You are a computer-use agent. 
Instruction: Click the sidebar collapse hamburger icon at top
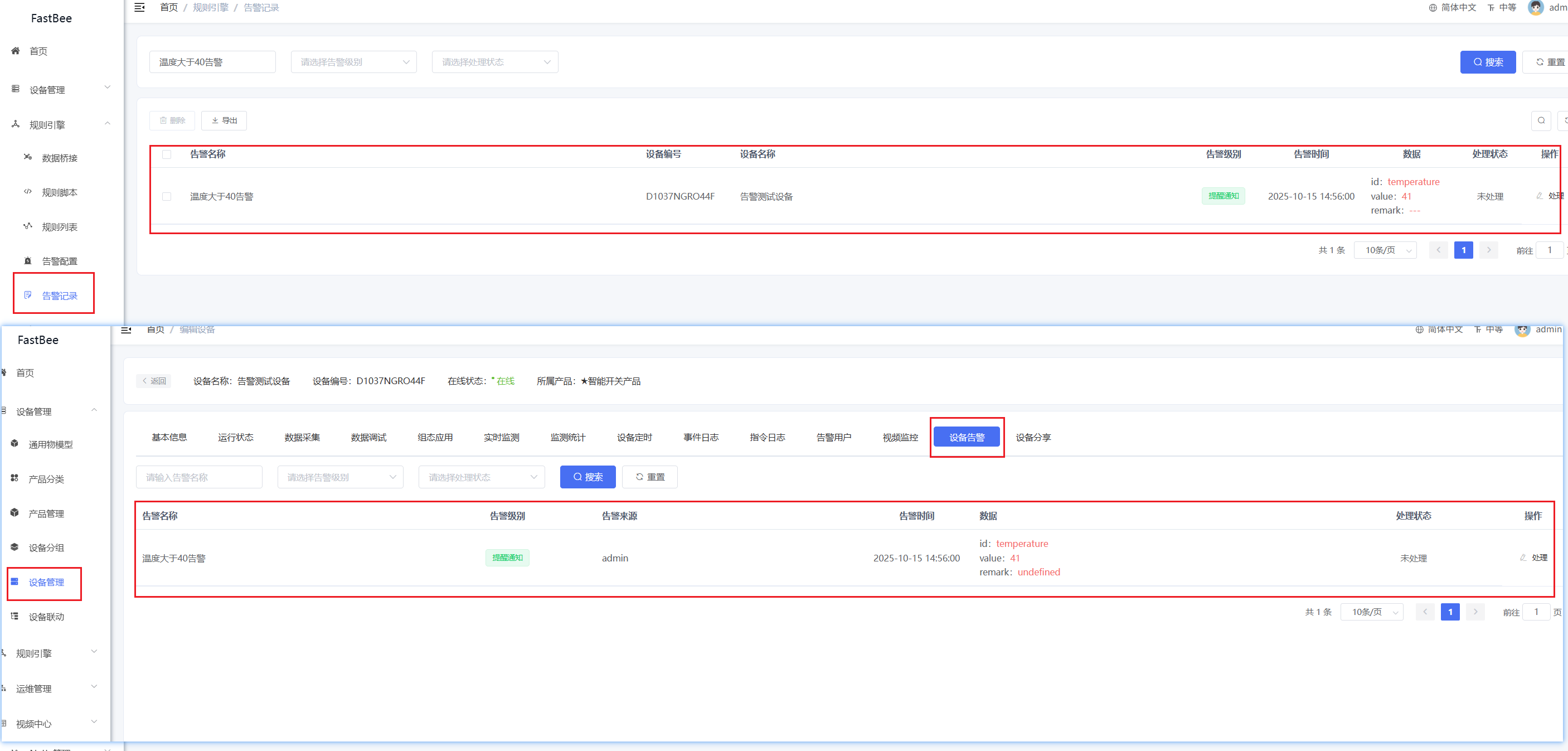coord(139,7)
